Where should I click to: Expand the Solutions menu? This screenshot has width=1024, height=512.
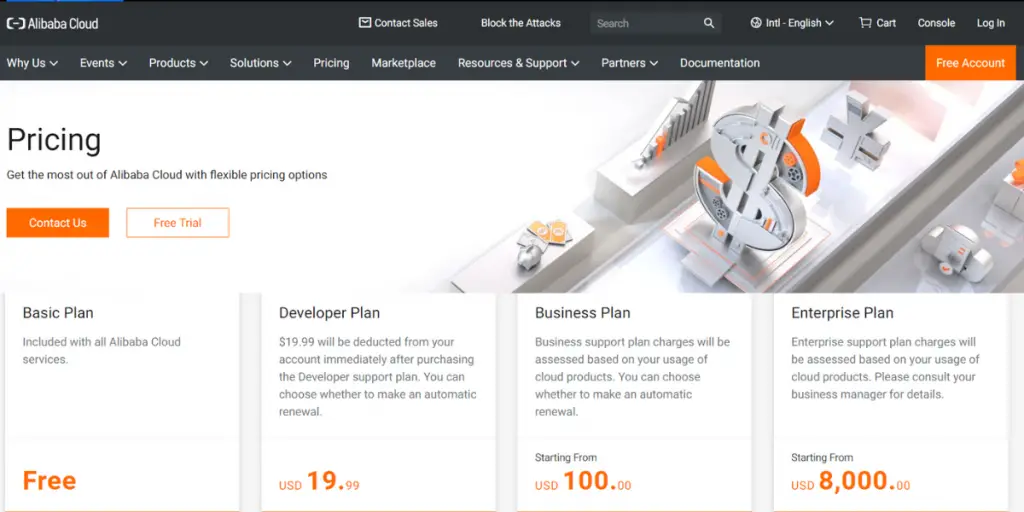pos(260,63)
